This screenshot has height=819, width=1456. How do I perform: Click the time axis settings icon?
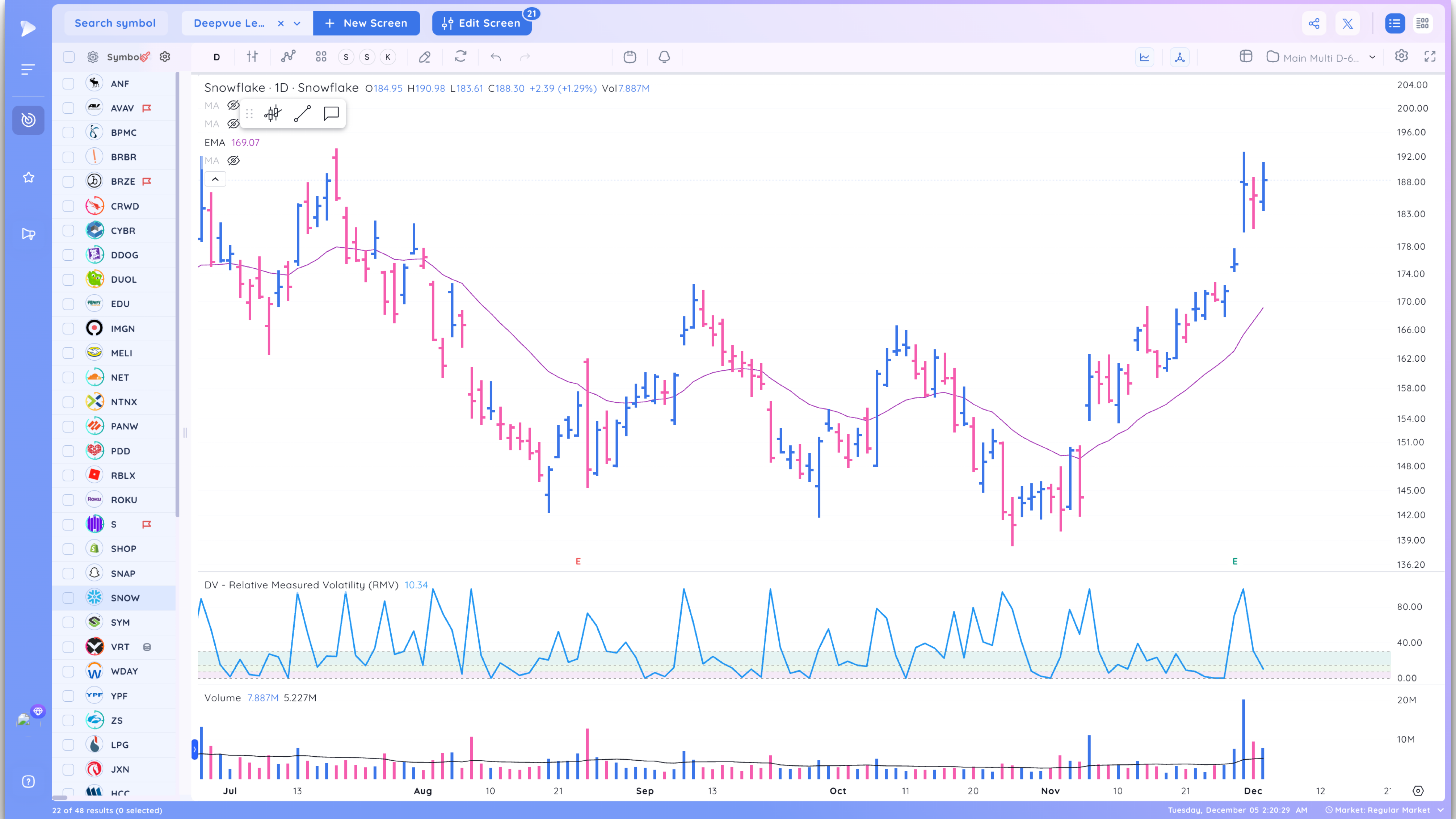point(1418,791)
